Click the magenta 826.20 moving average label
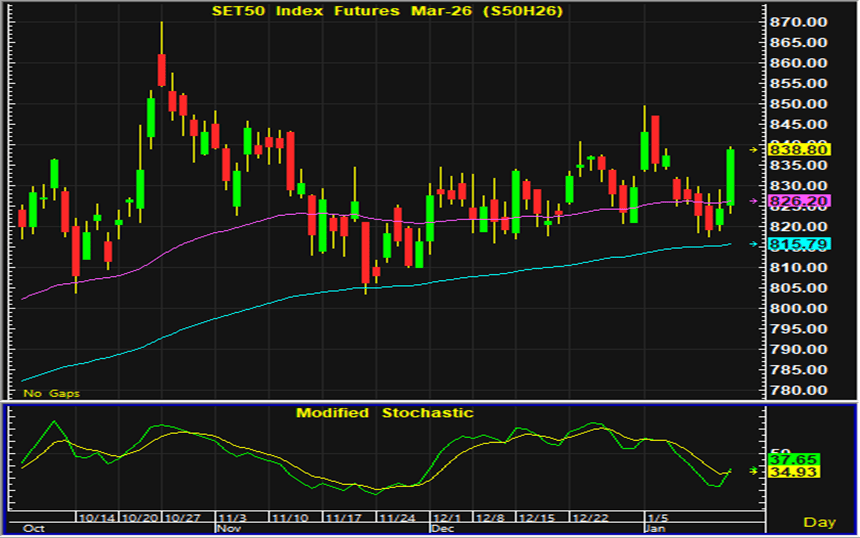This screenshot has height=538, width=860. (x=798, y=201)
